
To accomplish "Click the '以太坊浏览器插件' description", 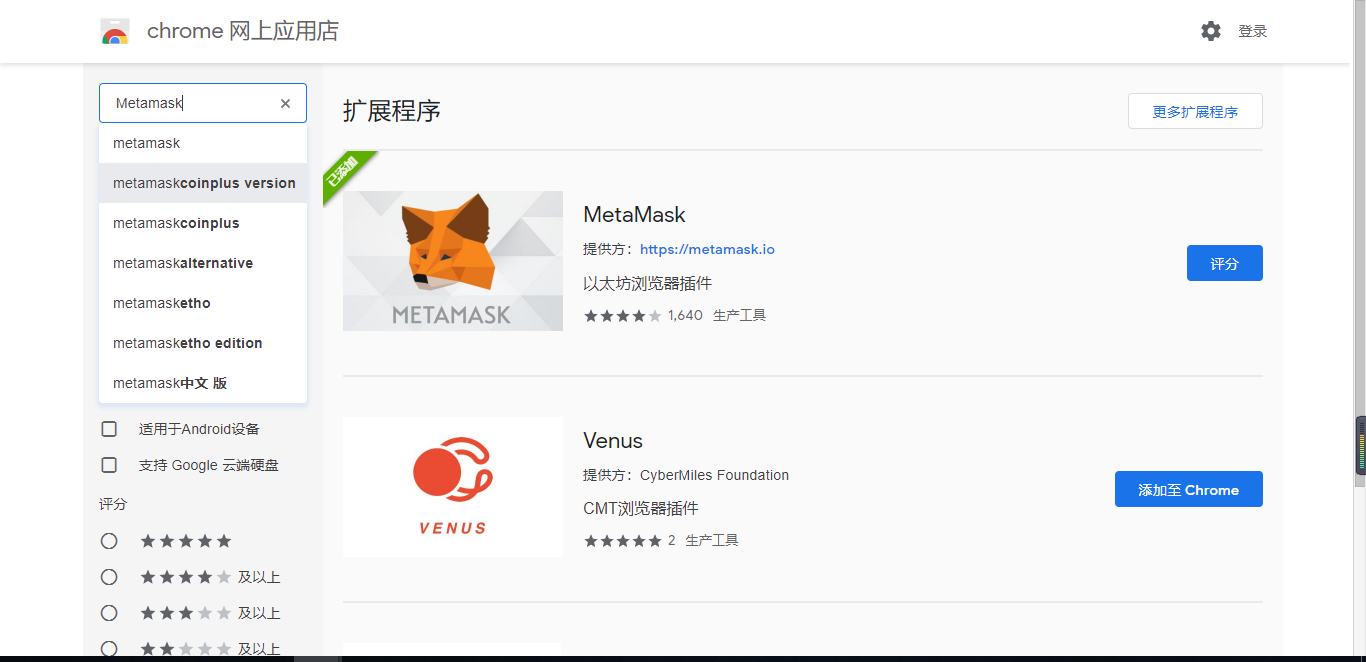I will 647,283.
